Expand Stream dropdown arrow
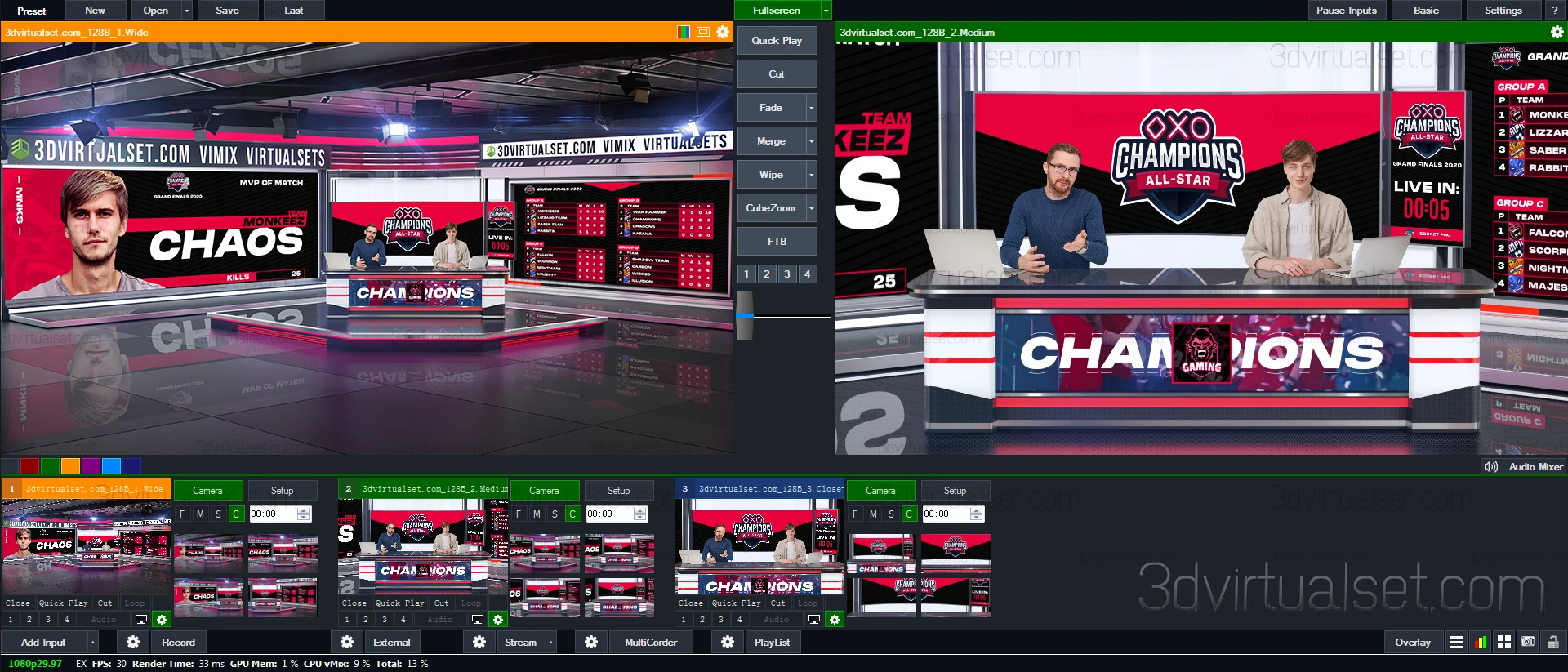Viewport: 1568px width, 672px height. pos(551,643)
